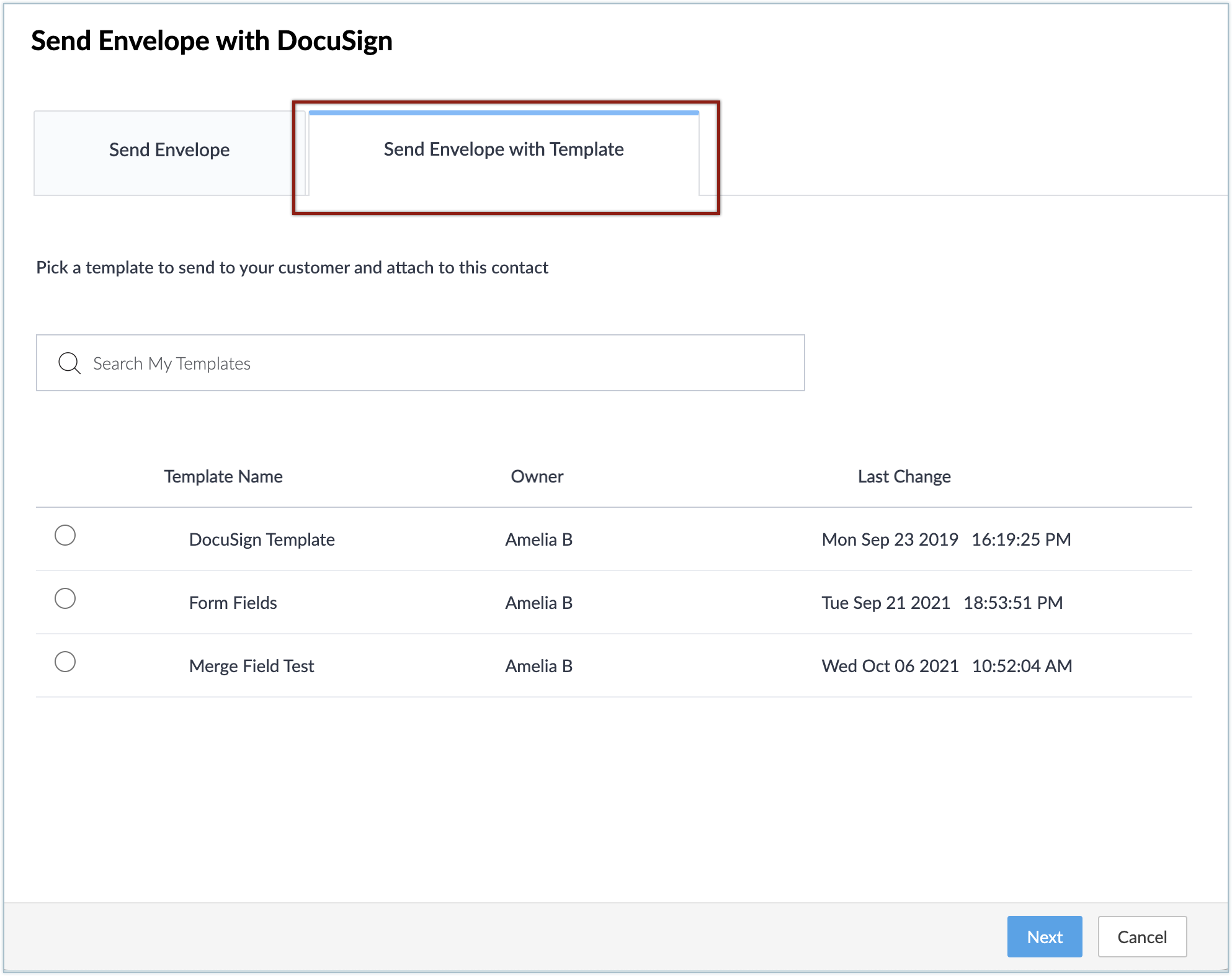Click the Next button
1232x976 pixels.
(x=1044, y=936)
